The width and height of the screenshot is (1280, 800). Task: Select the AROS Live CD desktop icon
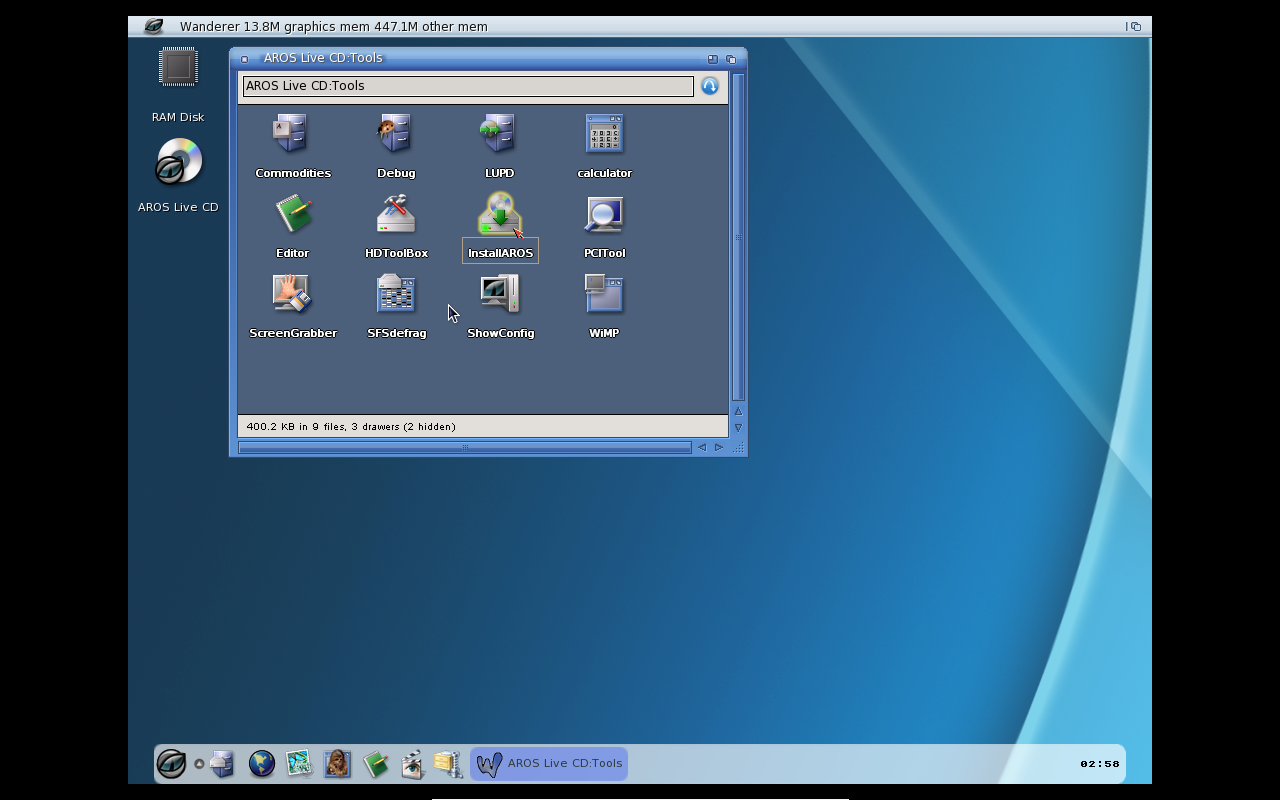(179, 162)
